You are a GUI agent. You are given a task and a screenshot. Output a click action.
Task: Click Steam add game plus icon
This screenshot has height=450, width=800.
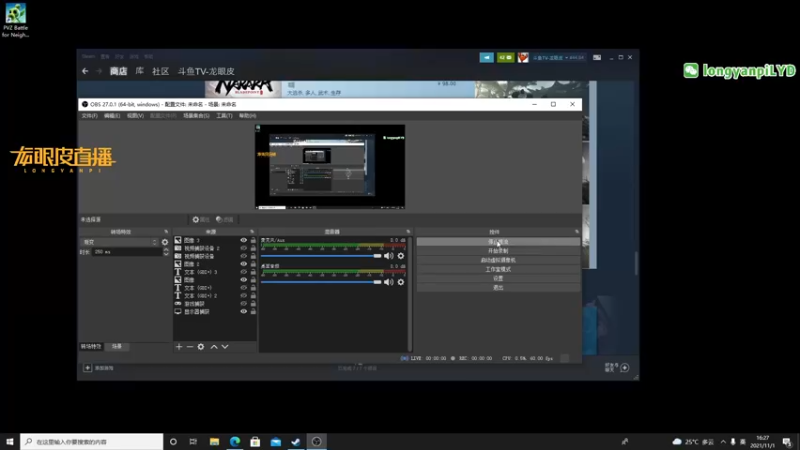87,368
